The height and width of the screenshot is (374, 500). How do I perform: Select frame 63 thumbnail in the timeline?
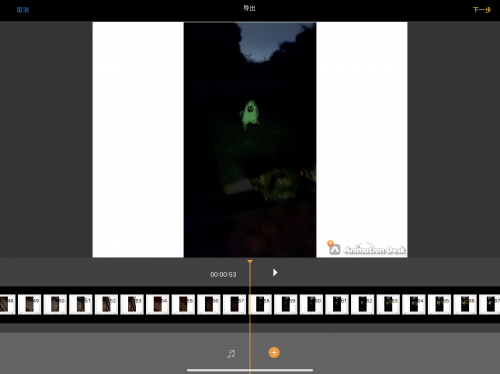388,304
